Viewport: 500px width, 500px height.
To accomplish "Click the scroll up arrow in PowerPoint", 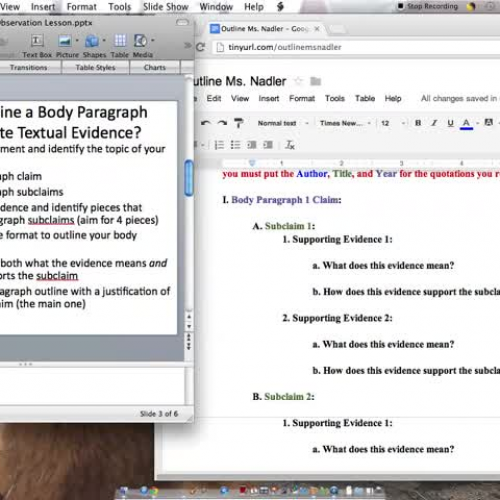I will pos(189,317).
